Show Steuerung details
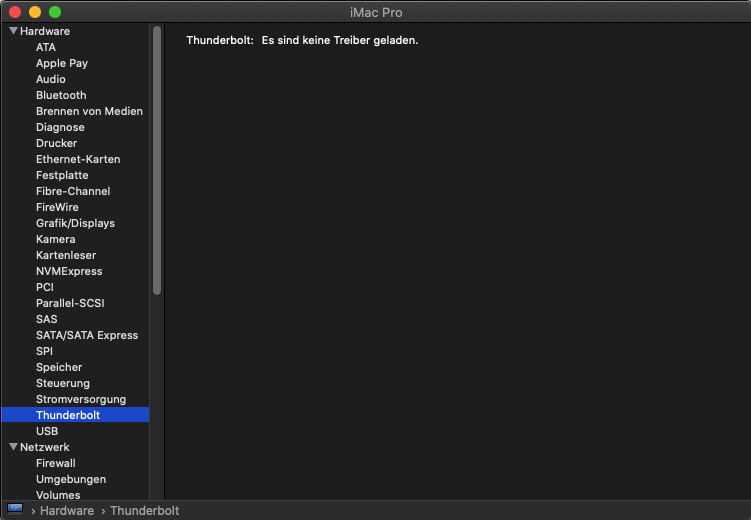751x520 pixels. pyautogui.click(x=63, y=383)
